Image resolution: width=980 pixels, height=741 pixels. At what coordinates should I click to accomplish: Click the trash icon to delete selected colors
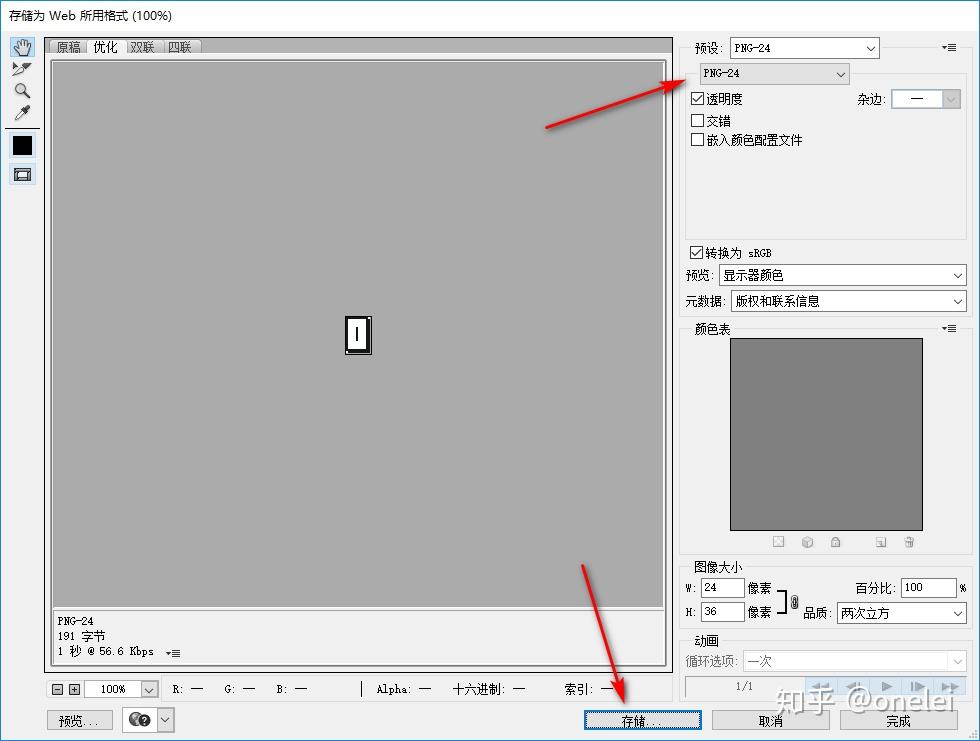pos(909,541)
